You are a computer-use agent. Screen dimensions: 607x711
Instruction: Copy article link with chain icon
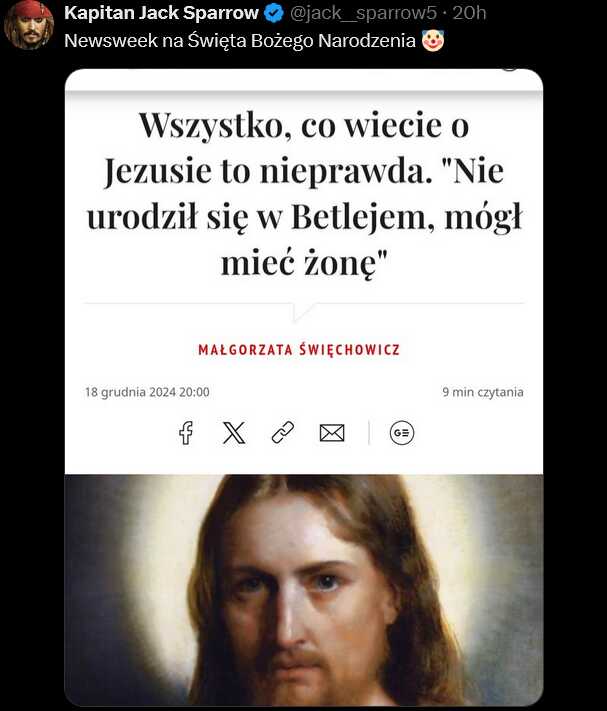pyautogui.click(x=283, y=432)
